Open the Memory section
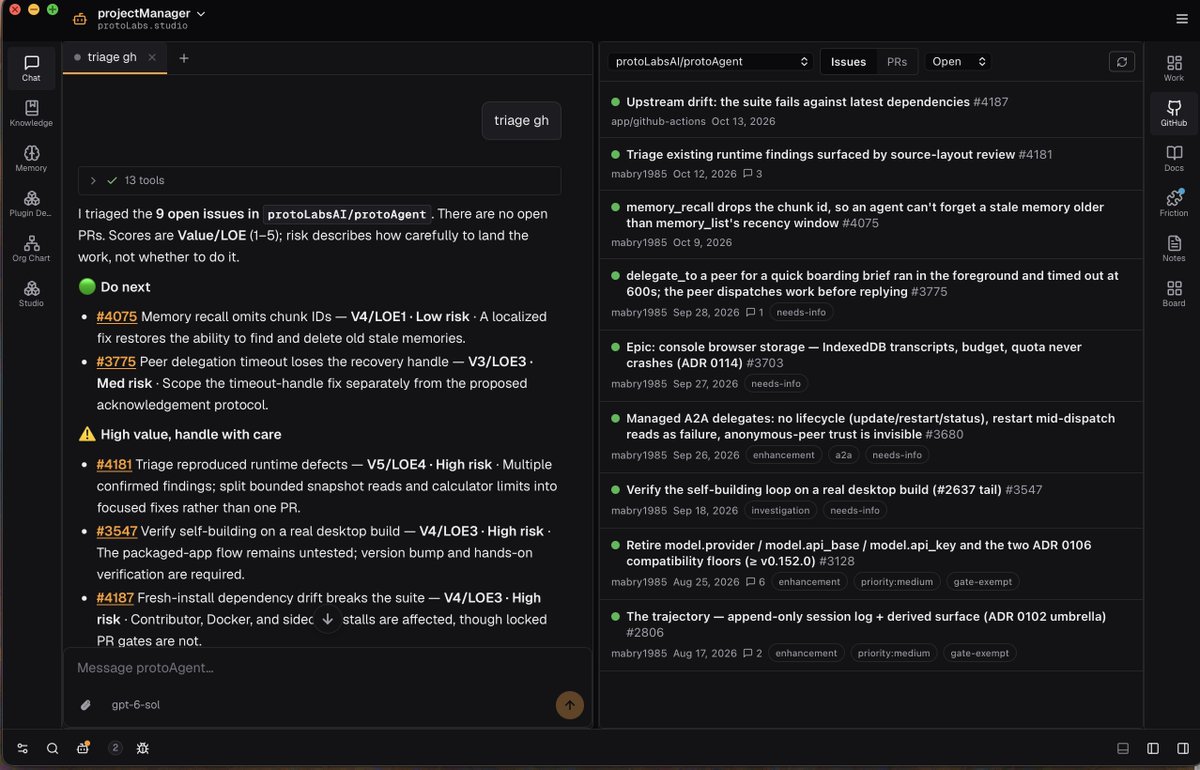 (x=31, y=158)
